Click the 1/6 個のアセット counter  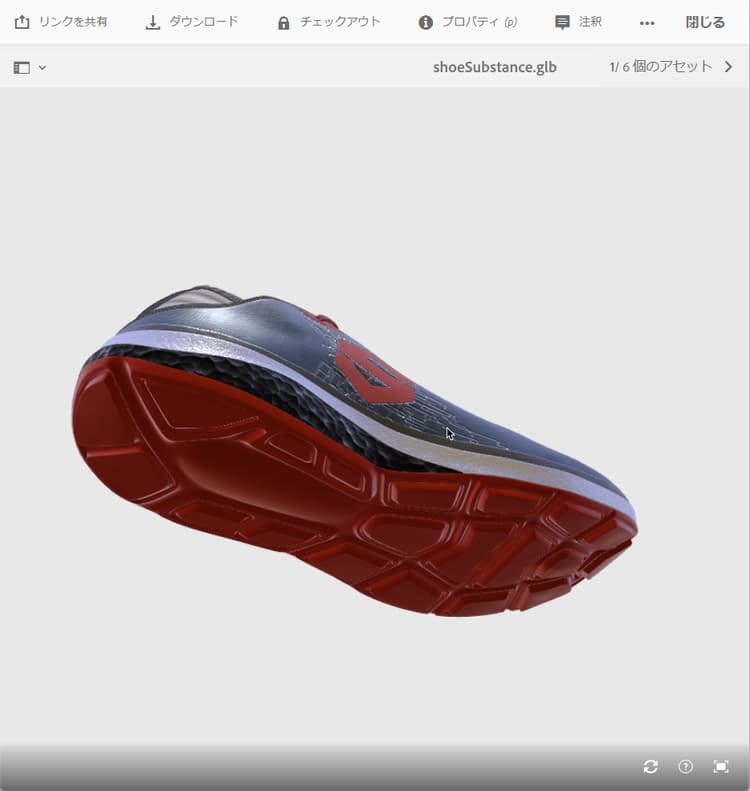coord(661,67)
